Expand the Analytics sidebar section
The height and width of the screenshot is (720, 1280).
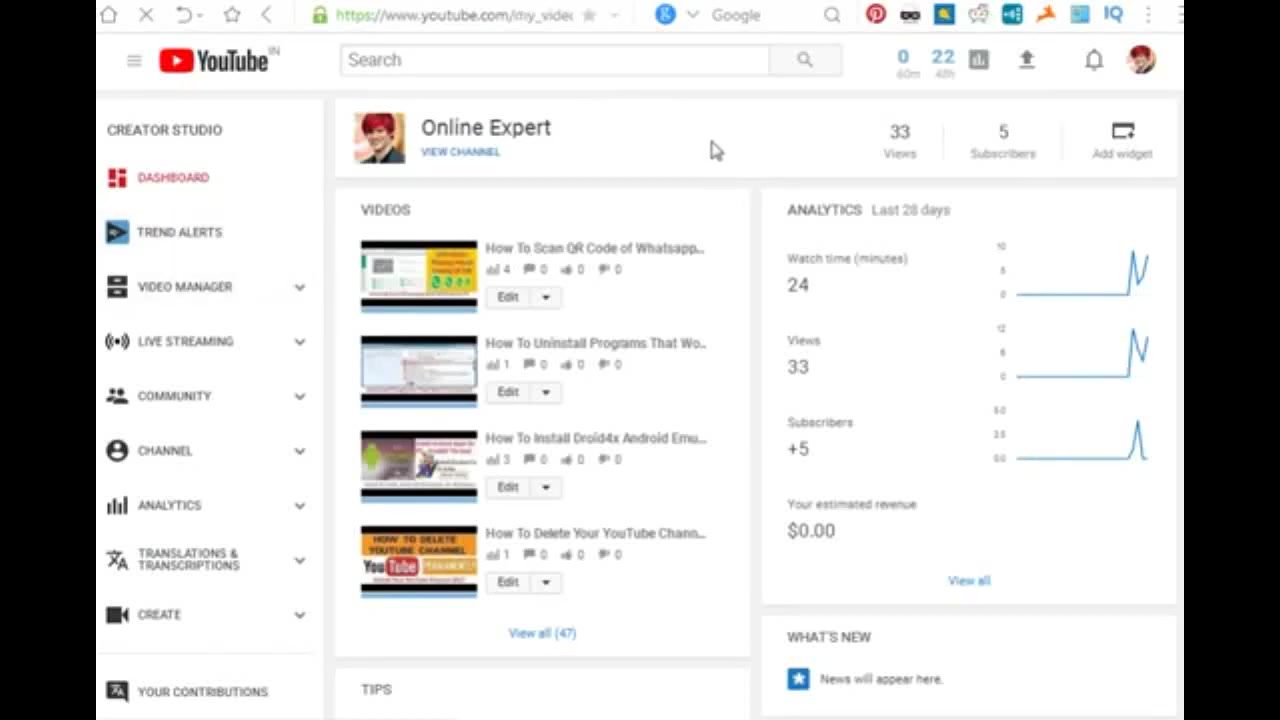(299, 506)
